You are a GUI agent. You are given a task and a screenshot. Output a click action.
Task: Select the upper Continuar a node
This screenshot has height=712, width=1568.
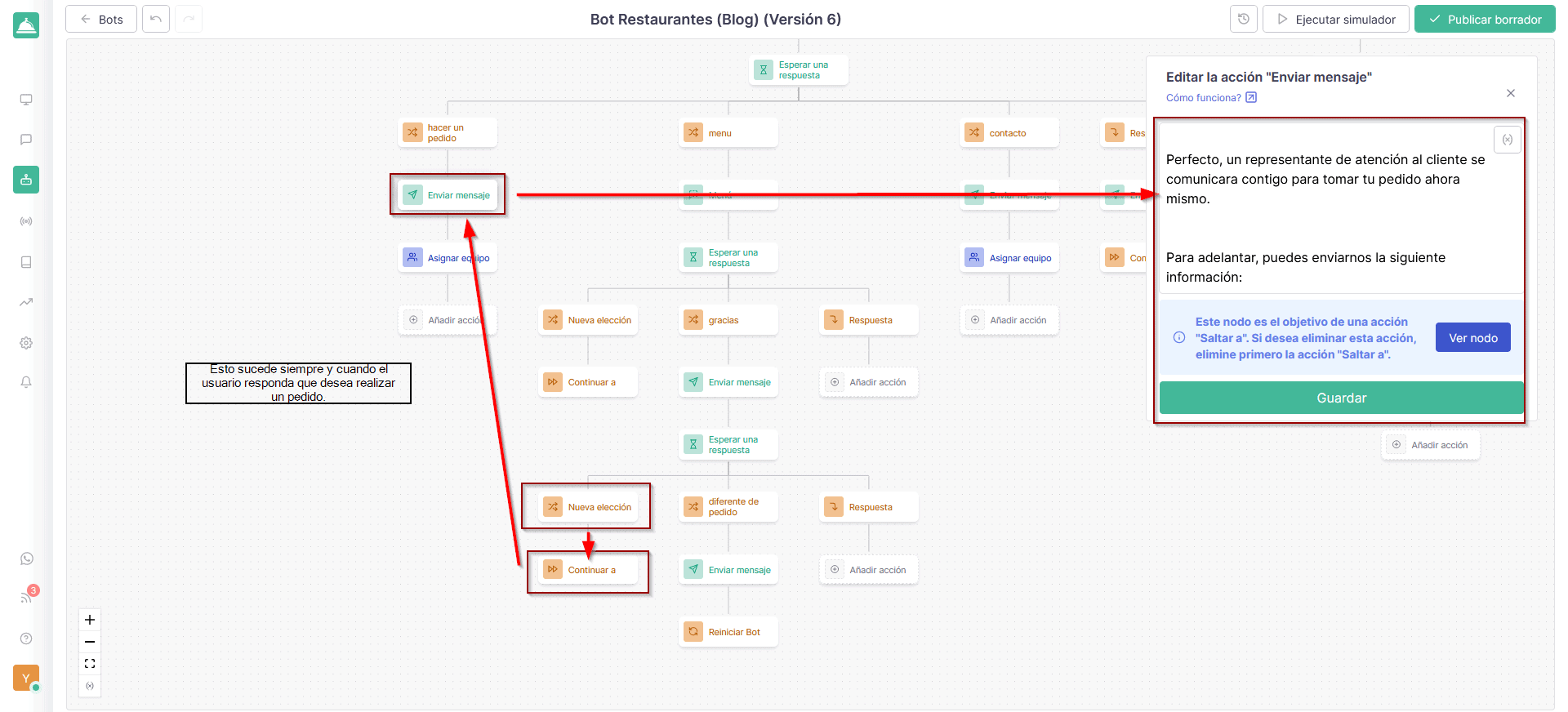pyautogui.click(x=588, y=382)
